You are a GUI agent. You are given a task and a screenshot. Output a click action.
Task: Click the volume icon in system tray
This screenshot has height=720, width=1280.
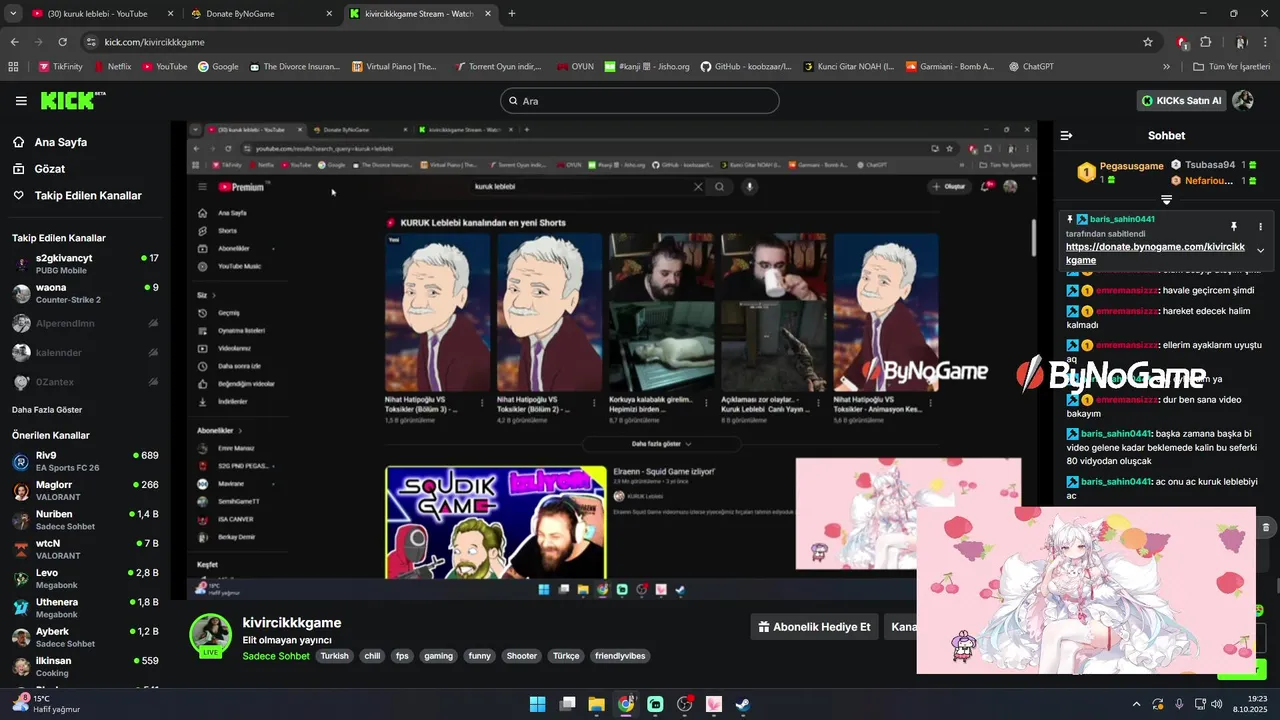pos(1216,704)
